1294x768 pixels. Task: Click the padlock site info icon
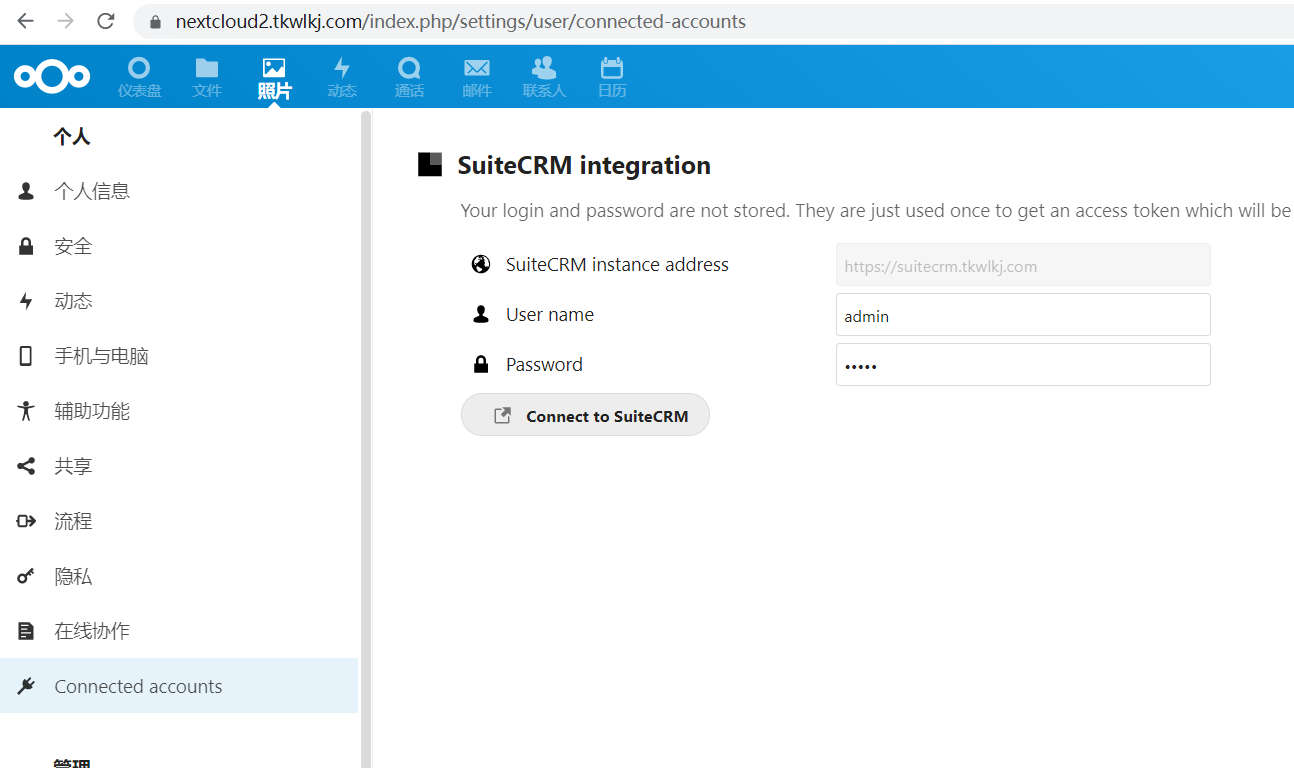coord(154,21)
